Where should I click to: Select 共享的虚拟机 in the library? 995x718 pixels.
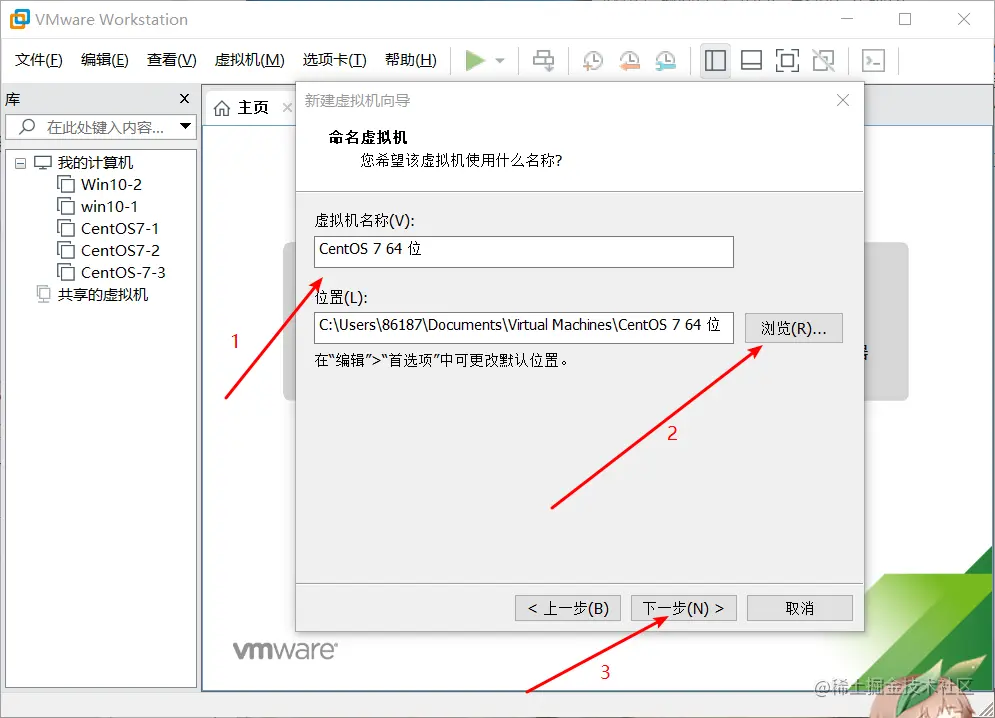coord(103,295)
